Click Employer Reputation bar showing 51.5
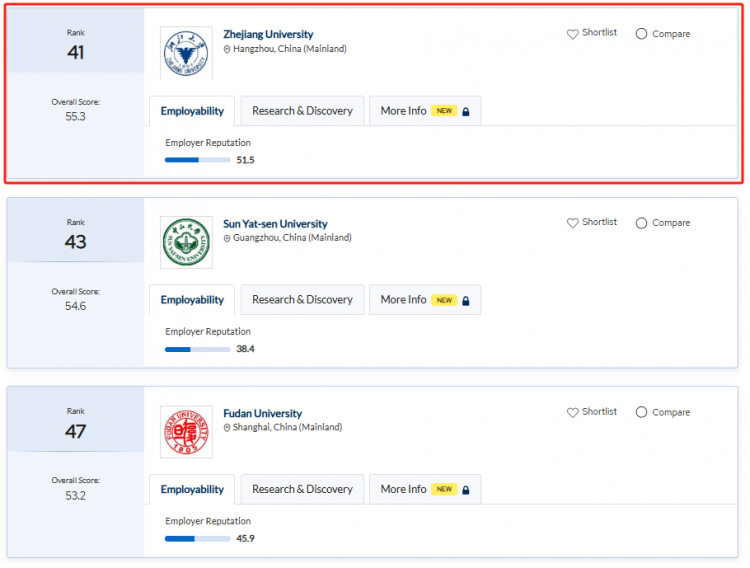The height and width of the screenshot is (568, 750). pyautogui.click(x=198, y=160)
